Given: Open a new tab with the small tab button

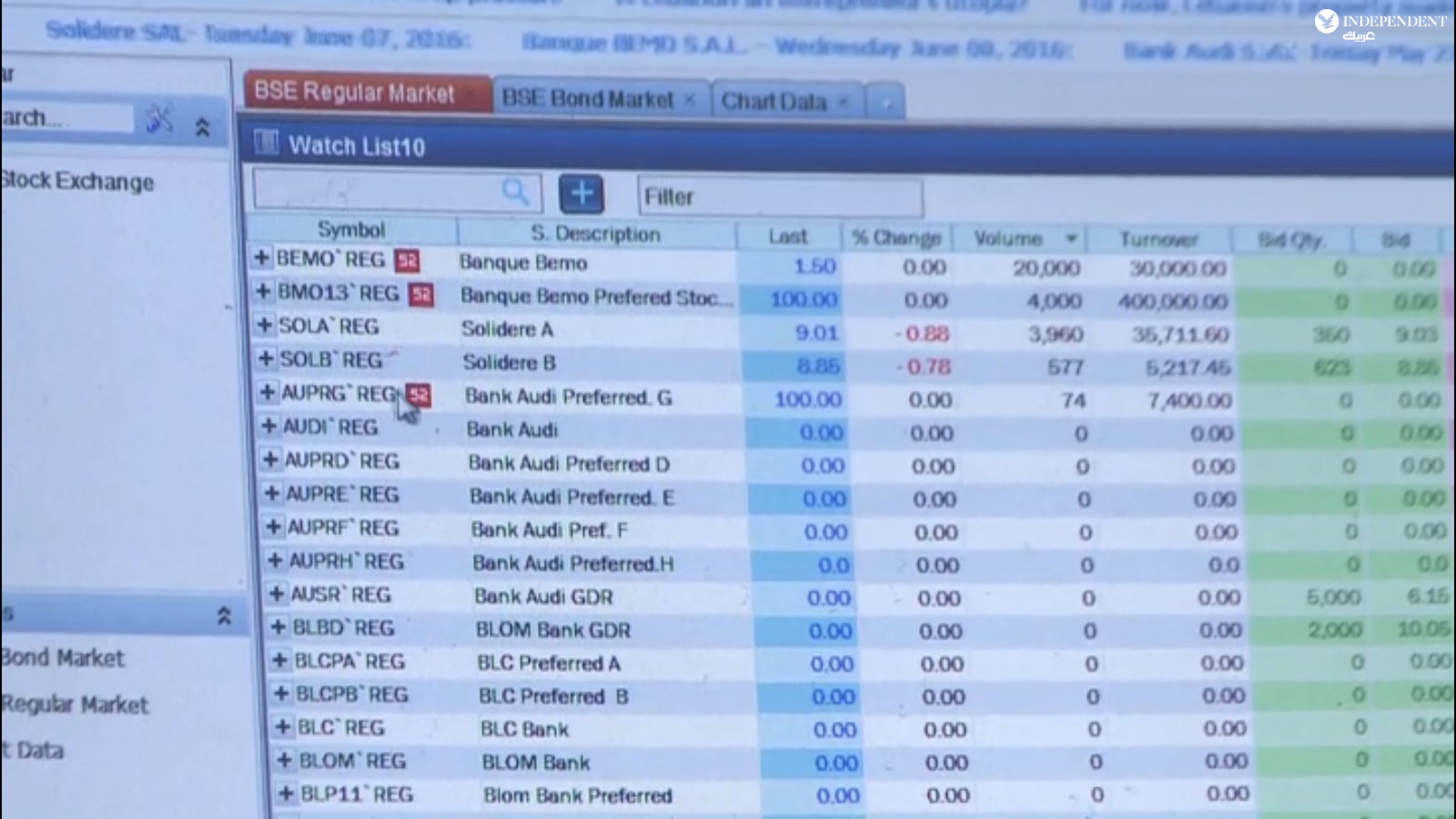Looking at the screenshot, I should pos(885,103).
